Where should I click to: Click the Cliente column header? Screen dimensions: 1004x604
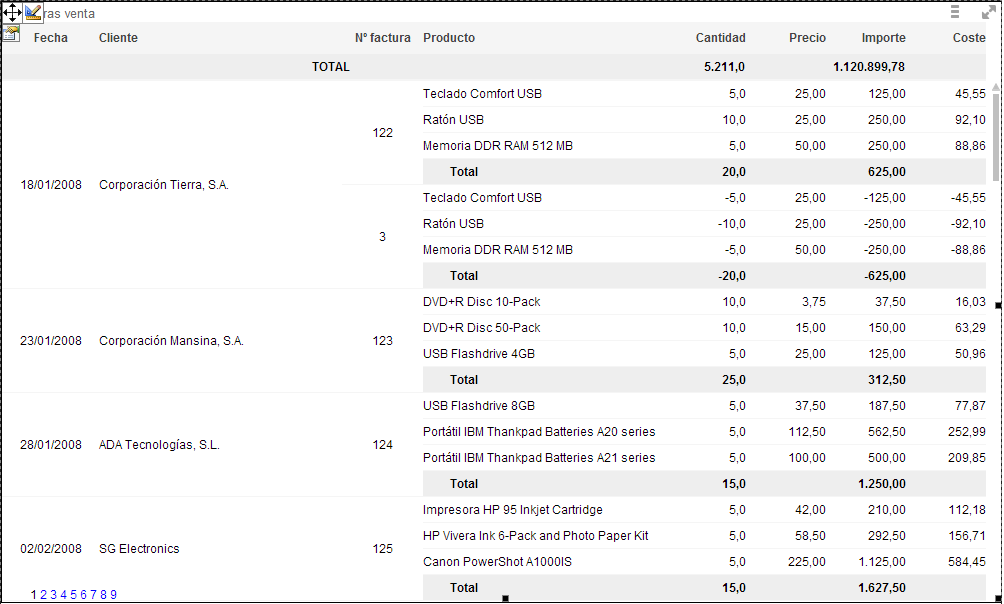click(x=118, y=38)
